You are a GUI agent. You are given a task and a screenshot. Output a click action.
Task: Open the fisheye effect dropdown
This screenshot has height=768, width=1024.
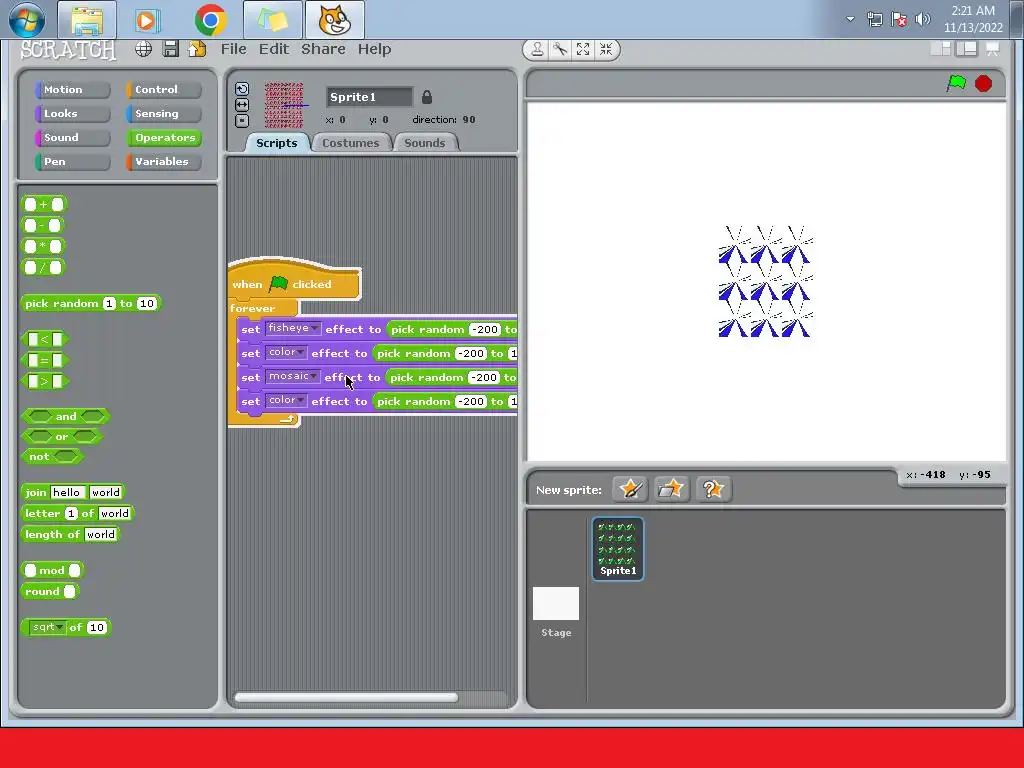pos(293,328)
